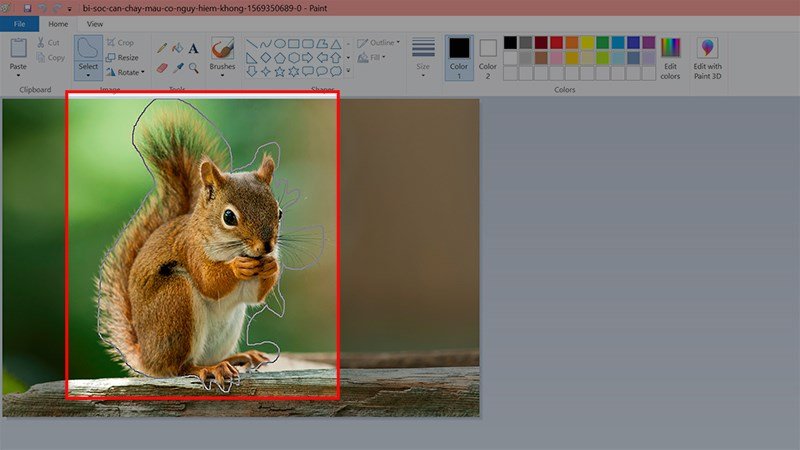The width and height of the screenshot is (800, 450).
Task: Open the Brushes dropdown
Action: (x=222, y=76)
